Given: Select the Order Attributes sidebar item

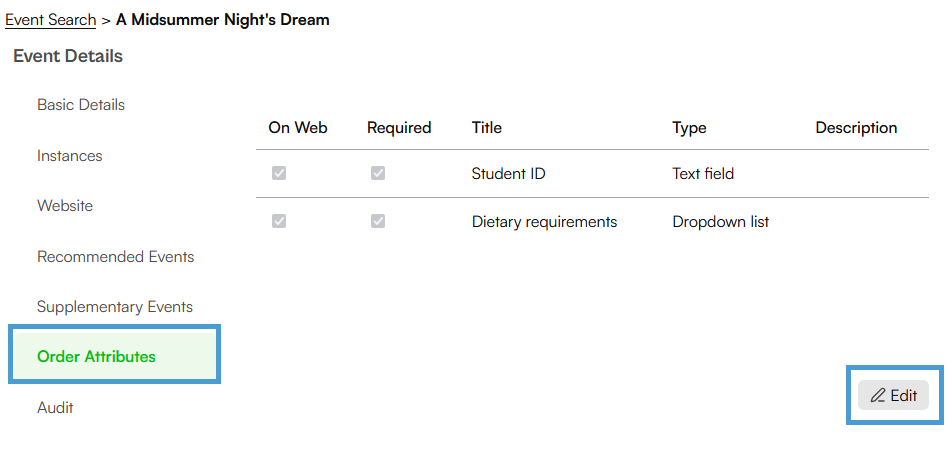Looking at the screenshot, I should (x=115, y=356).
